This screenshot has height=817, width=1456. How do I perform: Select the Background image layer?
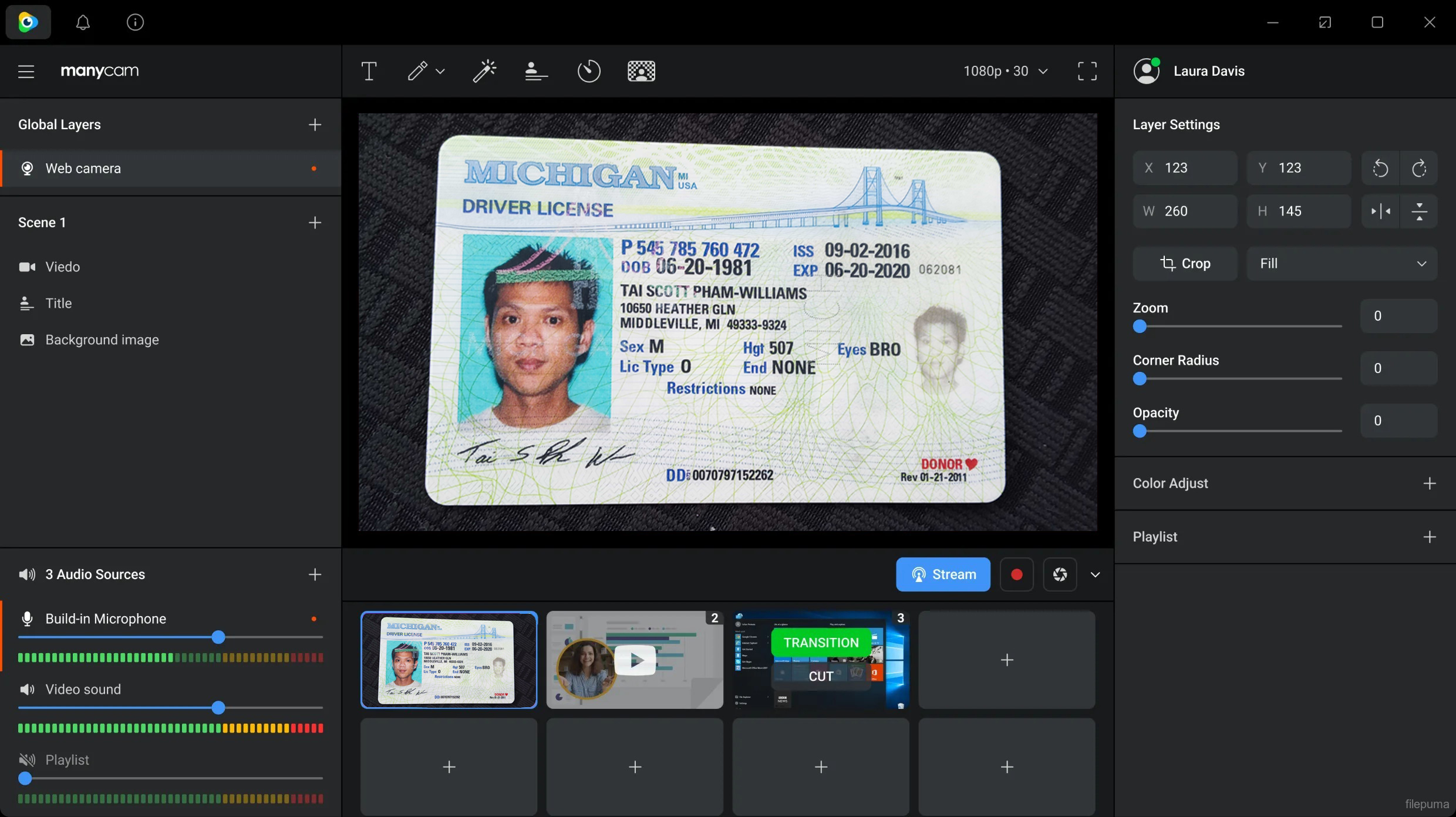102,340
